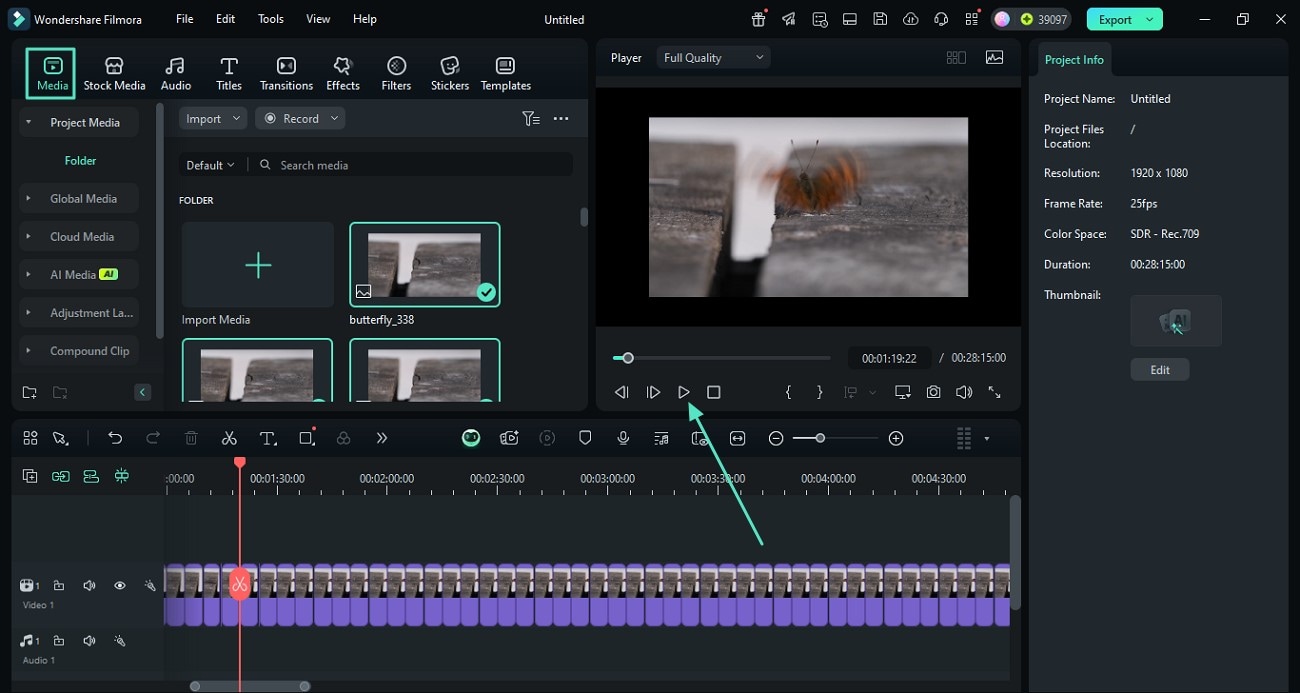Image resolution: width=1300 pixels, height=693 pixels.
Task: Click the Undo icon in timeline toolbar
Action: click(115, 438)
